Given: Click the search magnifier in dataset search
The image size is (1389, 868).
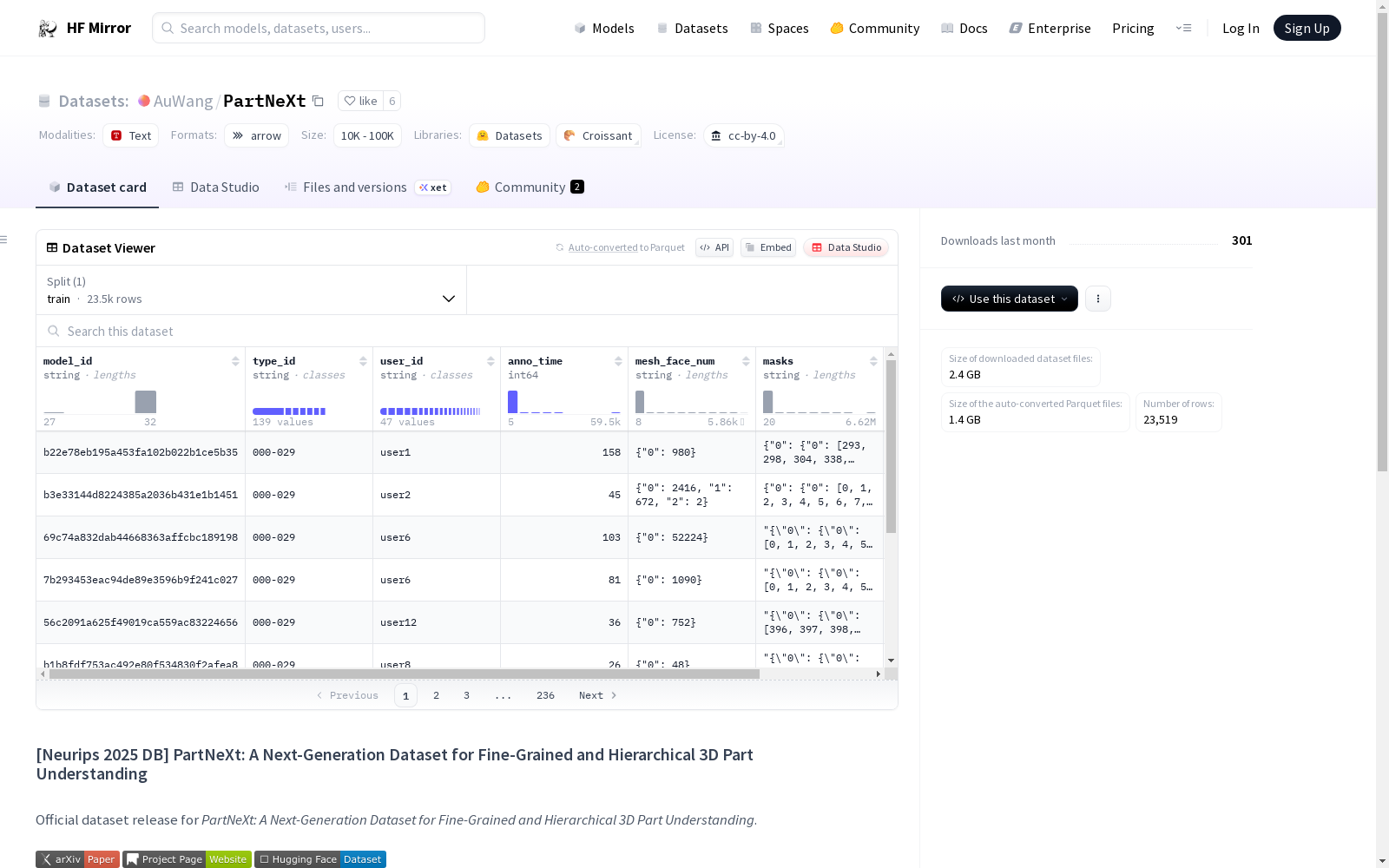Looking at the screenshot, I should tap(54, 332).
